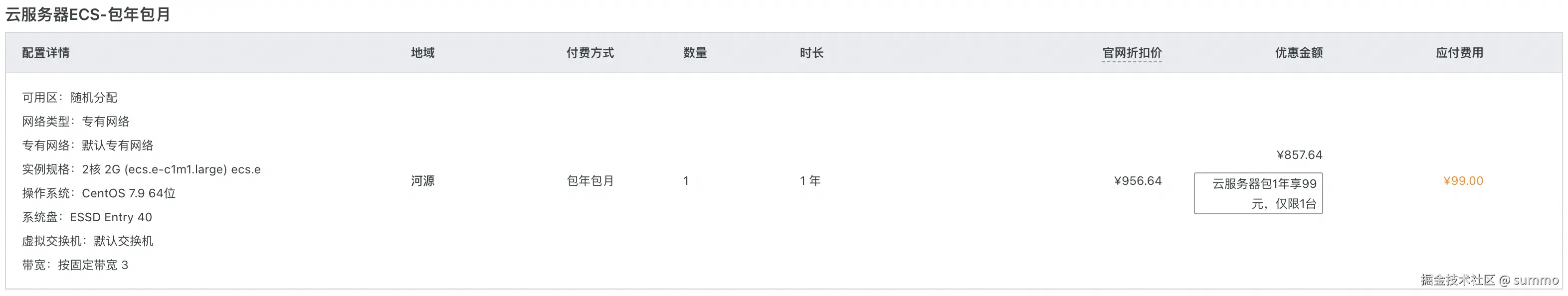1568x296 pixels.
Task: Click the 1 年 duration value
Action: [810, 180]
